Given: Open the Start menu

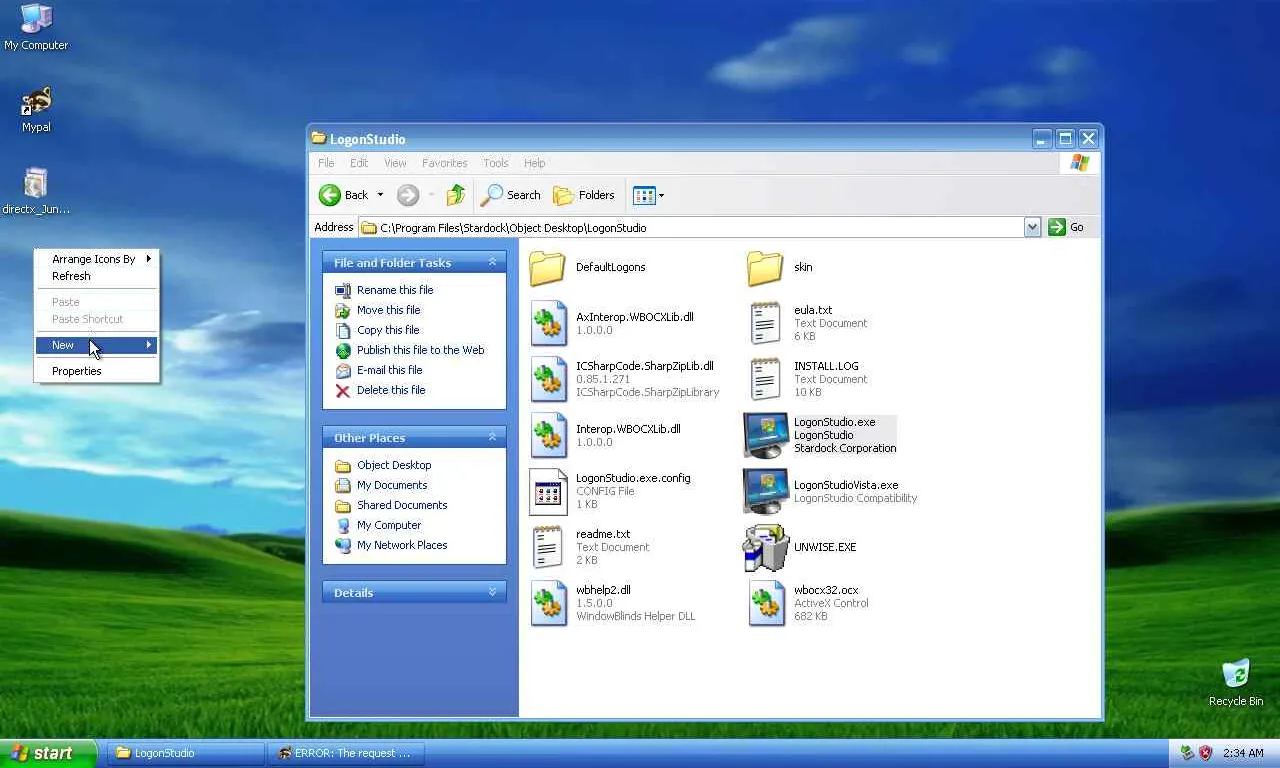Looking at the screenshot, I should 48,753.
